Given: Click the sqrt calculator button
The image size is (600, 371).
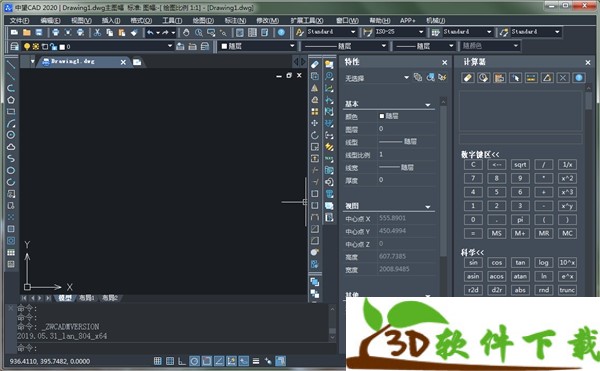Looking at the screenshot, I should pyautogui.click(x=520, y=165).
